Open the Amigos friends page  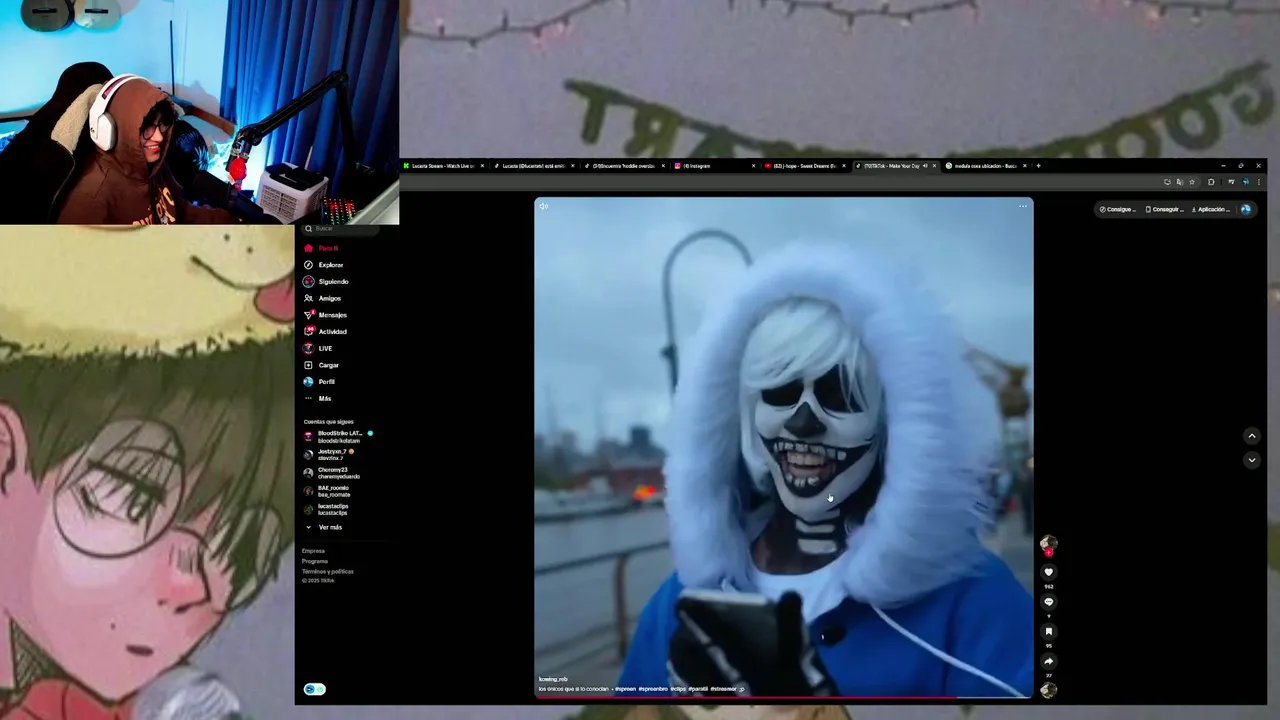(323, 298)
